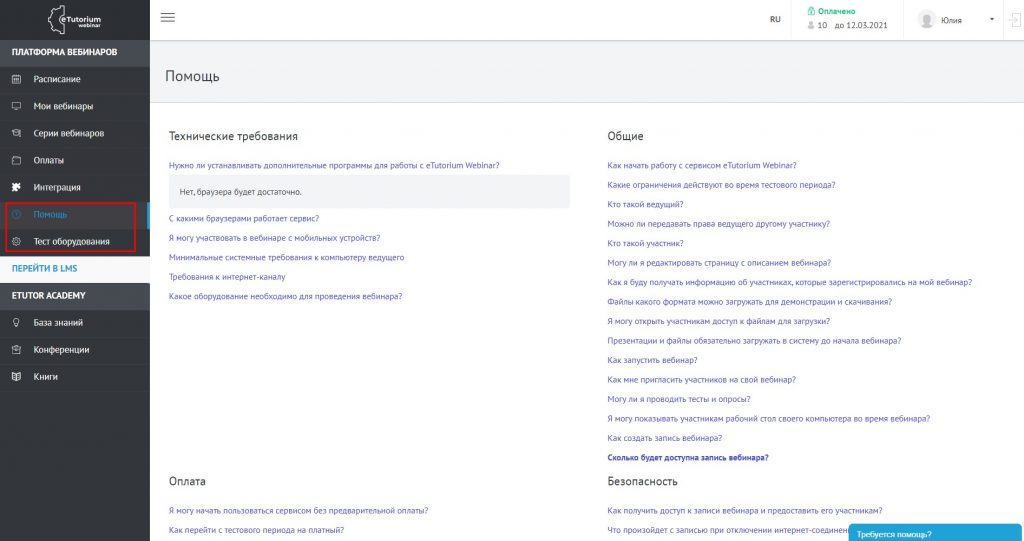Open 'Как запустить вебинар?' question
The image size is (1024, 541).
[x=652, y=360]
